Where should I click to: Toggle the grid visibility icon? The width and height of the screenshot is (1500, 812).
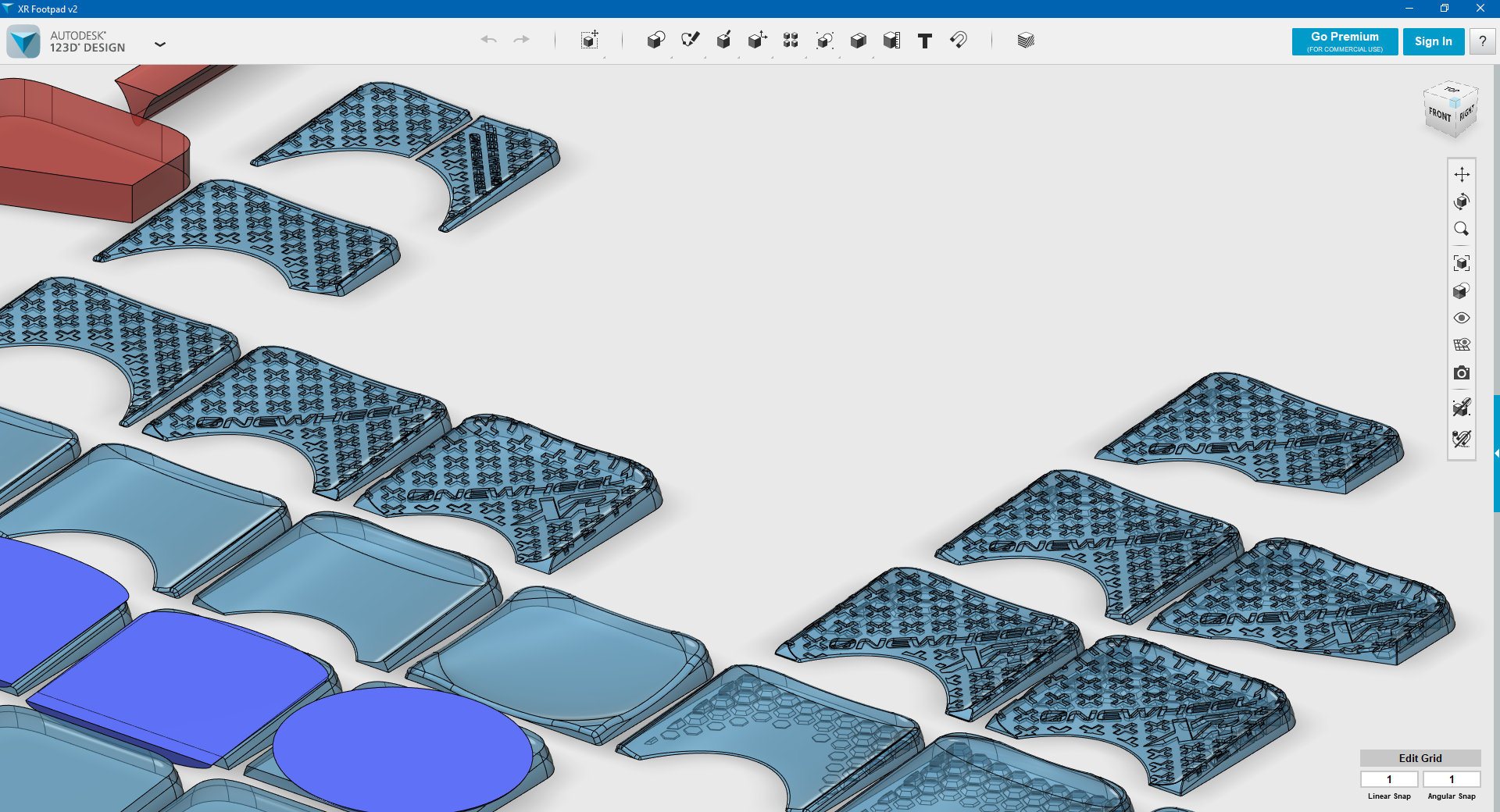(x=1462, y=345)
